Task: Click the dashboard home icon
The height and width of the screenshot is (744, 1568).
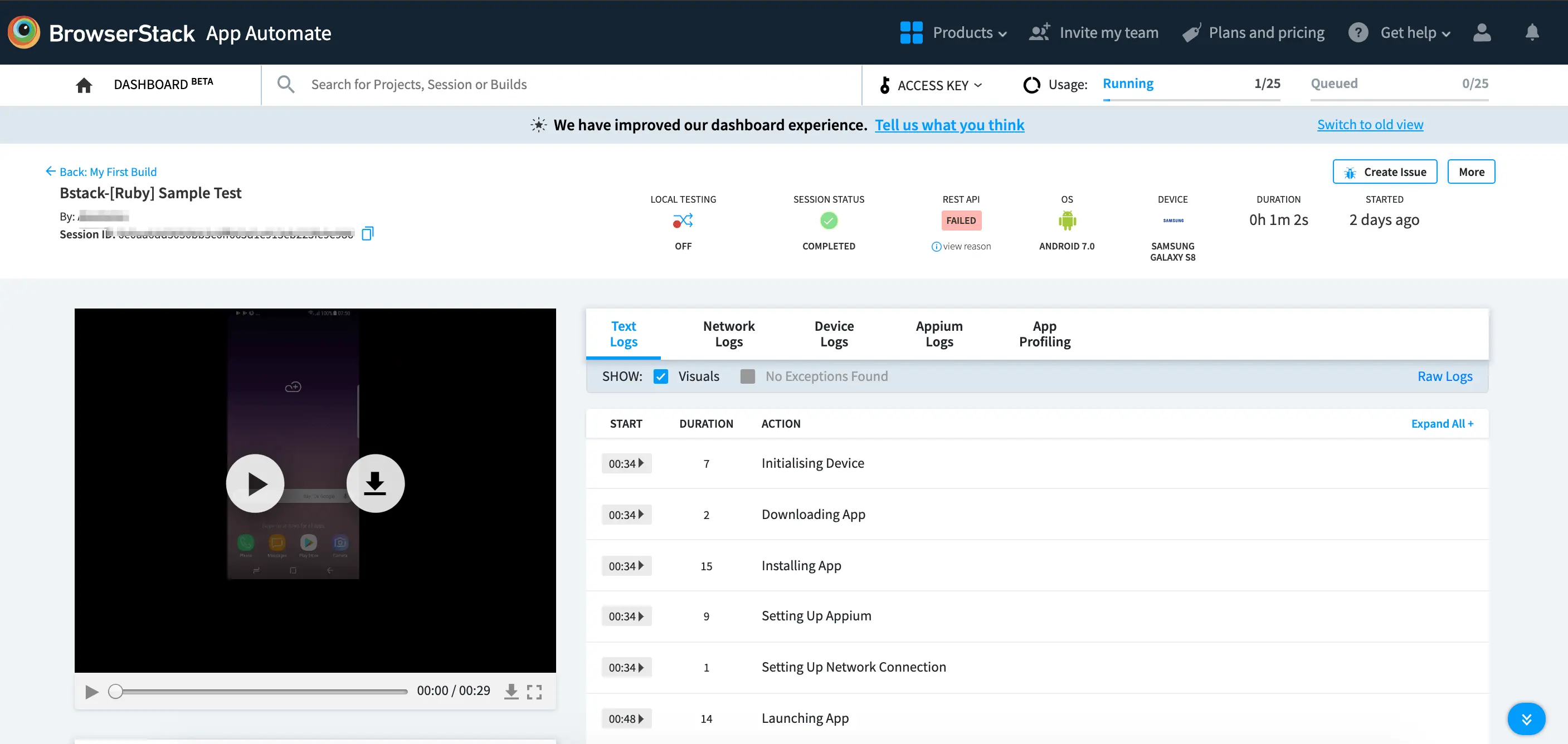Action: click(84, 85)
